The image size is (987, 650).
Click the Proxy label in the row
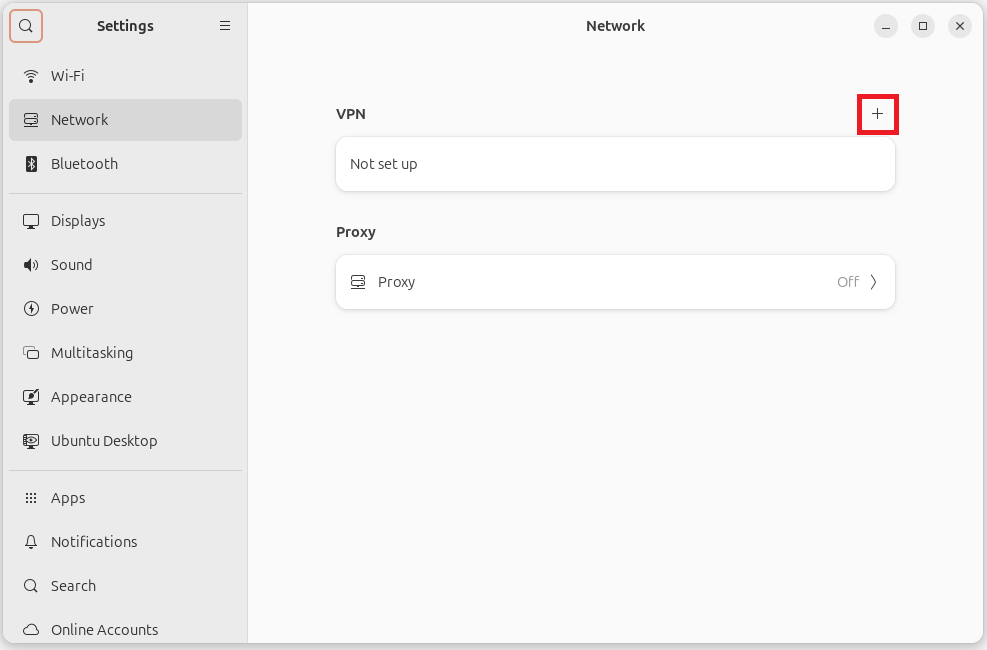point(397,282)
